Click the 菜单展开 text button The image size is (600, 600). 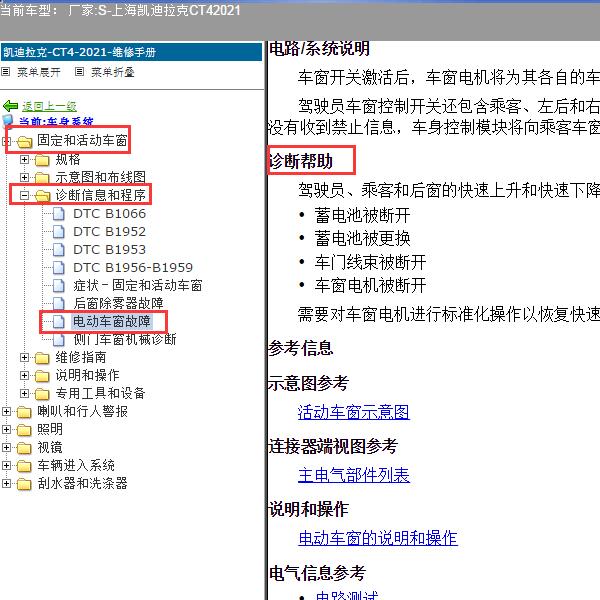pyautogui.click(x=39, y=72)
